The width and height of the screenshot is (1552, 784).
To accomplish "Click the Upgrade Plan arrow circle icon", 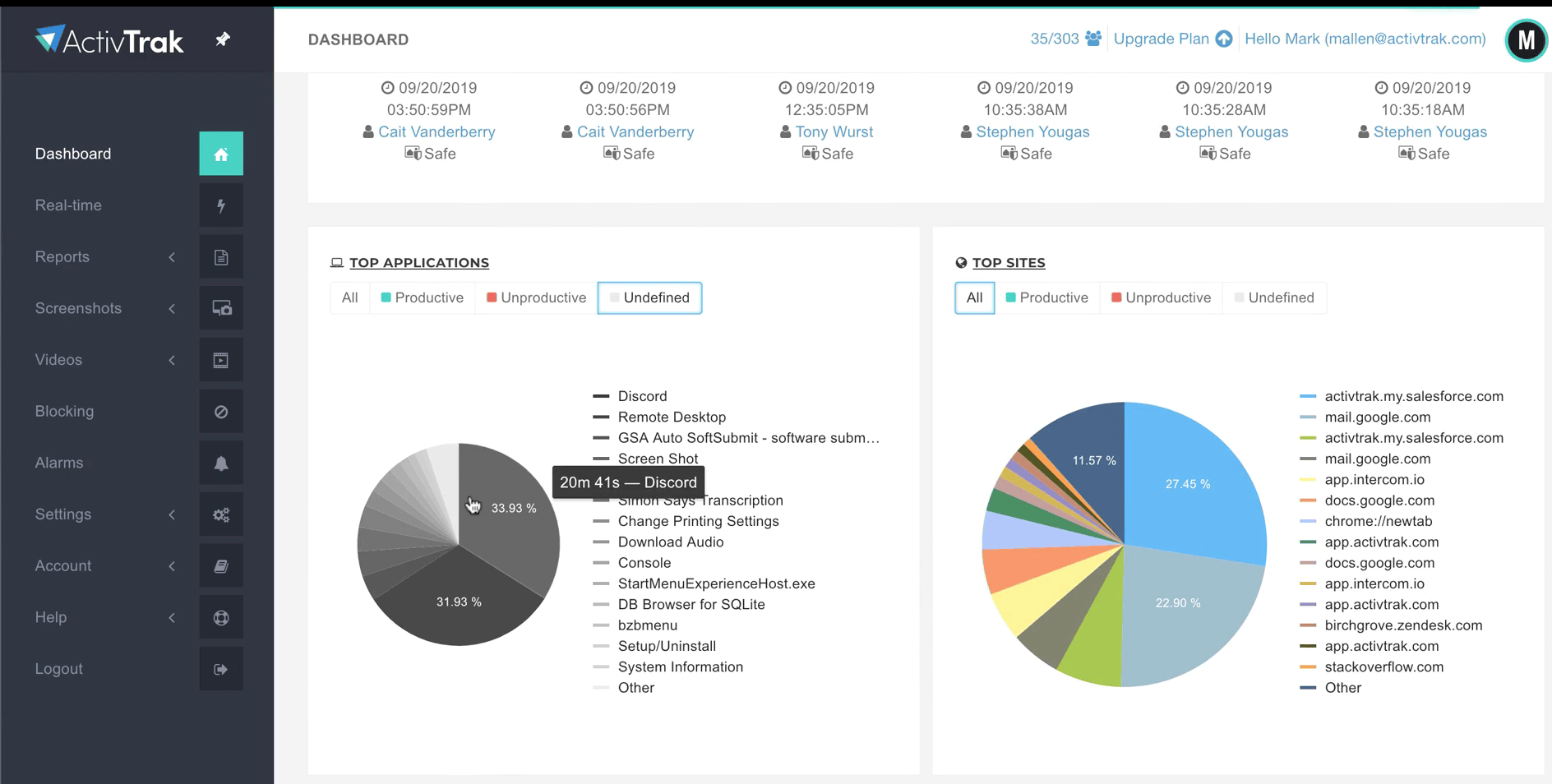I will point(1224,39).
